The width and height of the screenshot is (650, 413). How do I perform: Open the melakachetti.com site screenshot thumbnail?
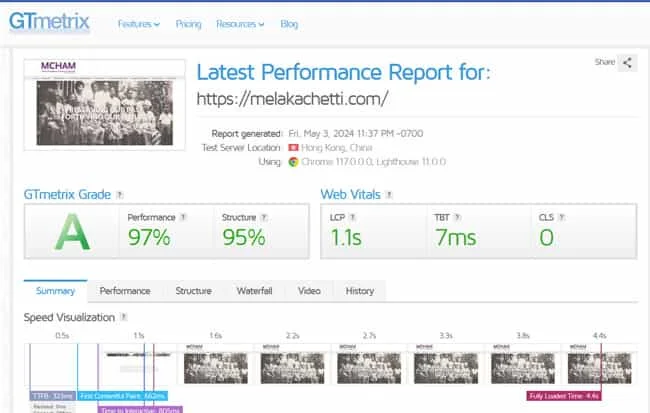[x=104, y=104]
